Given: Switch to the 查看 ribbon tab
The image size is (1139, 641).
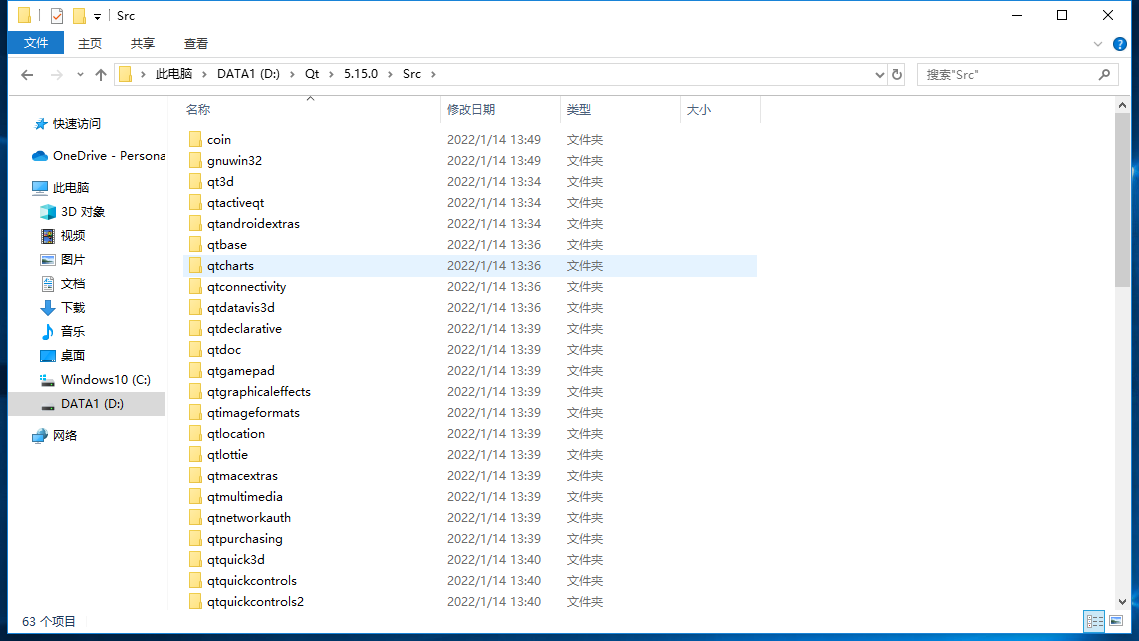Looking at the screenshot, I should [195, 44].
